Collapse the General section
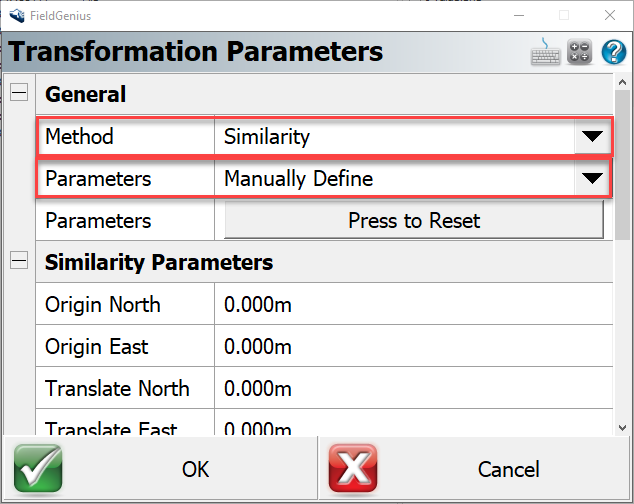Screen dimensions: 634x504 click(18, 94)
